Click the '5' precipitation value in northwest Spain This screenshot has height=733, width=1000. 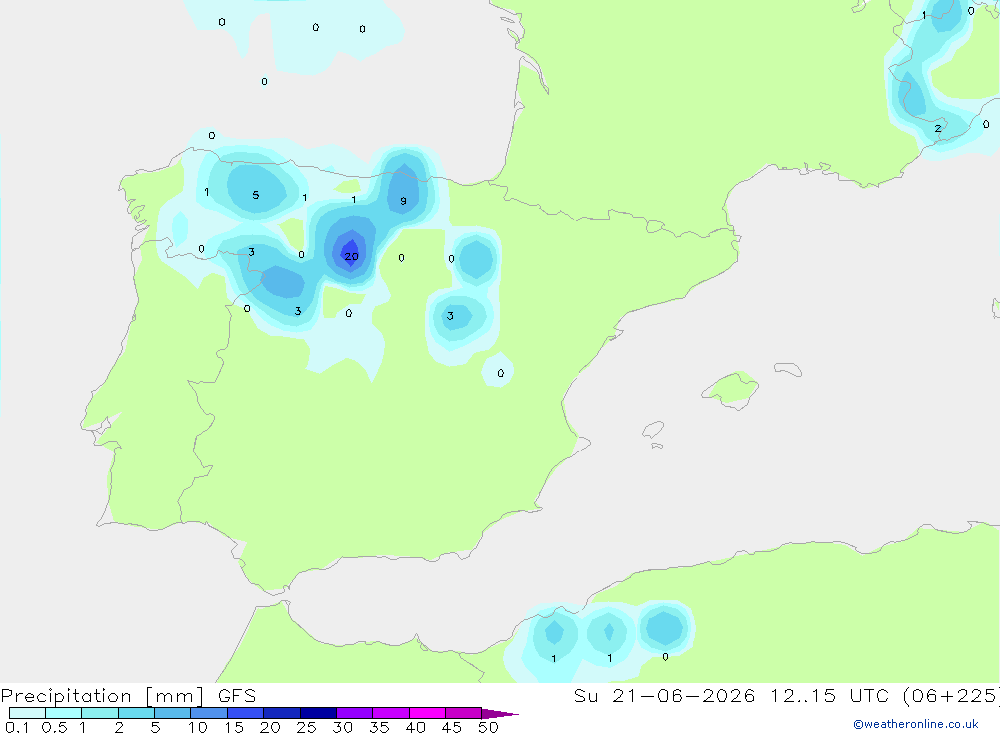256,195
